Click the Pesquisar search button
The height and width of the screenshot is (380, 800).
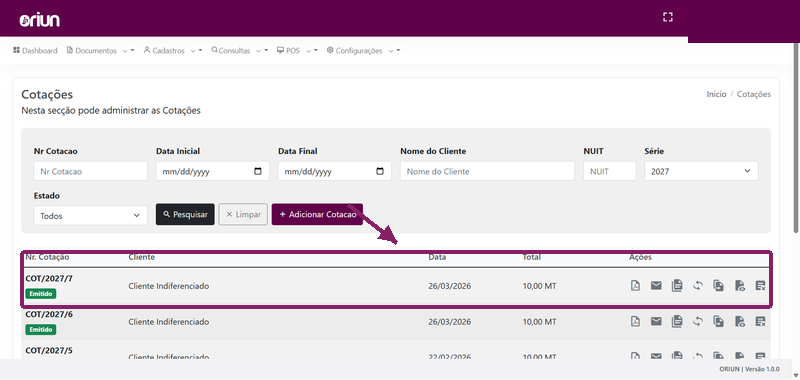coord(185,214)
